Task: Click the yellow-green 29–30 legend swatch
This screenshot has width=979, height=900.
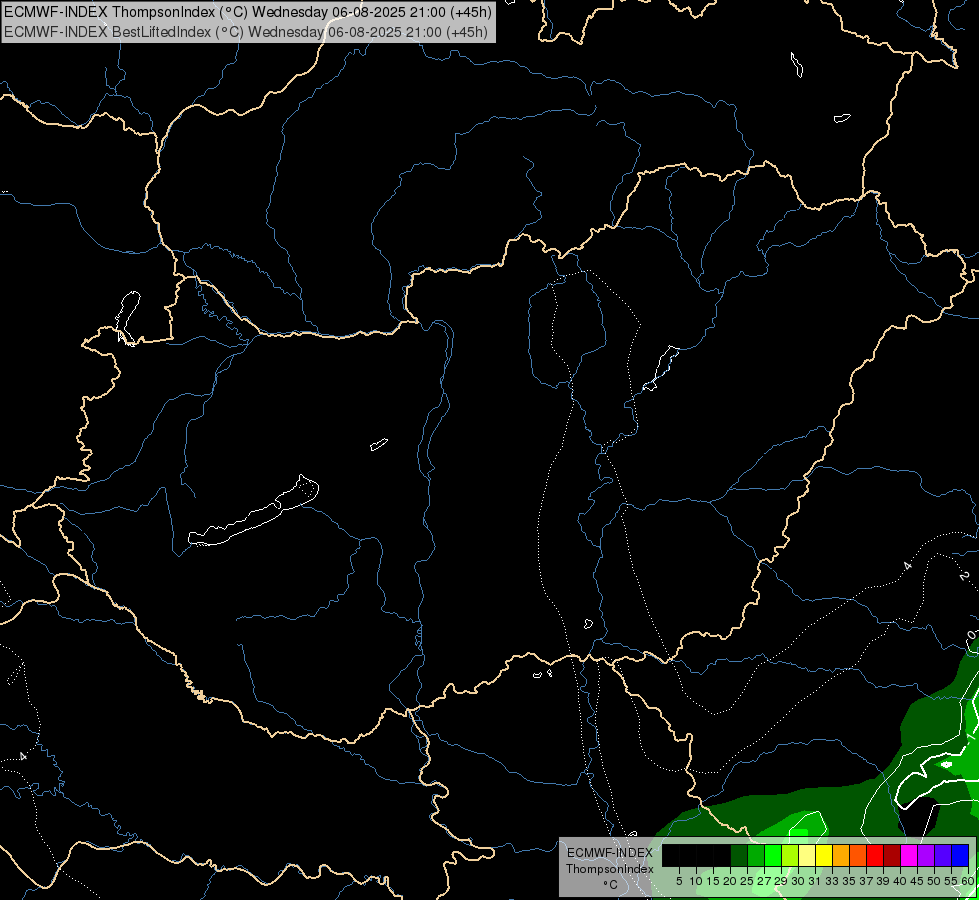Action: [790, 855]
